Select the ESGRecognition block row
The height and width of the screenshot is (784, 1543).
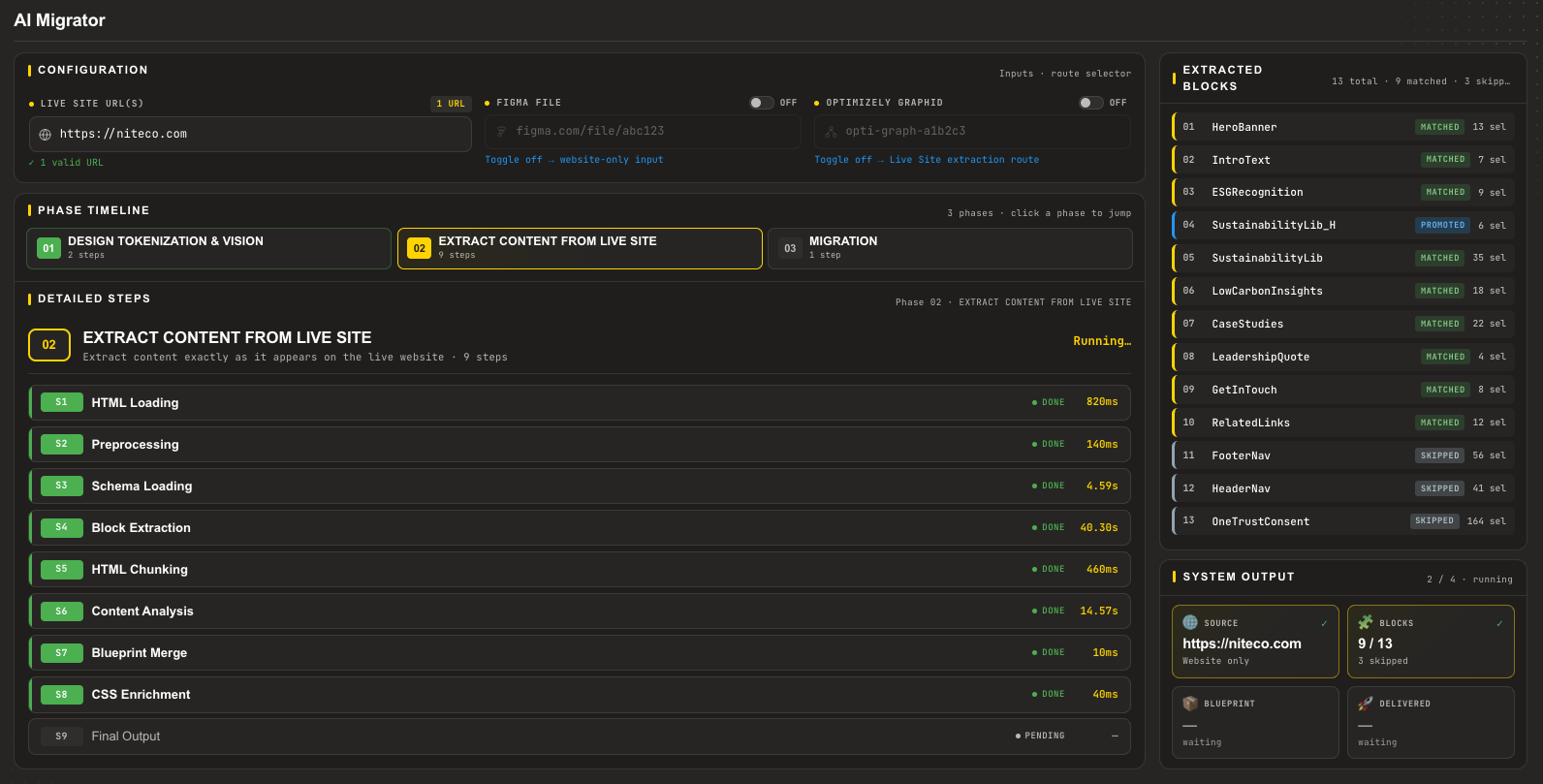pos(1343,192)
